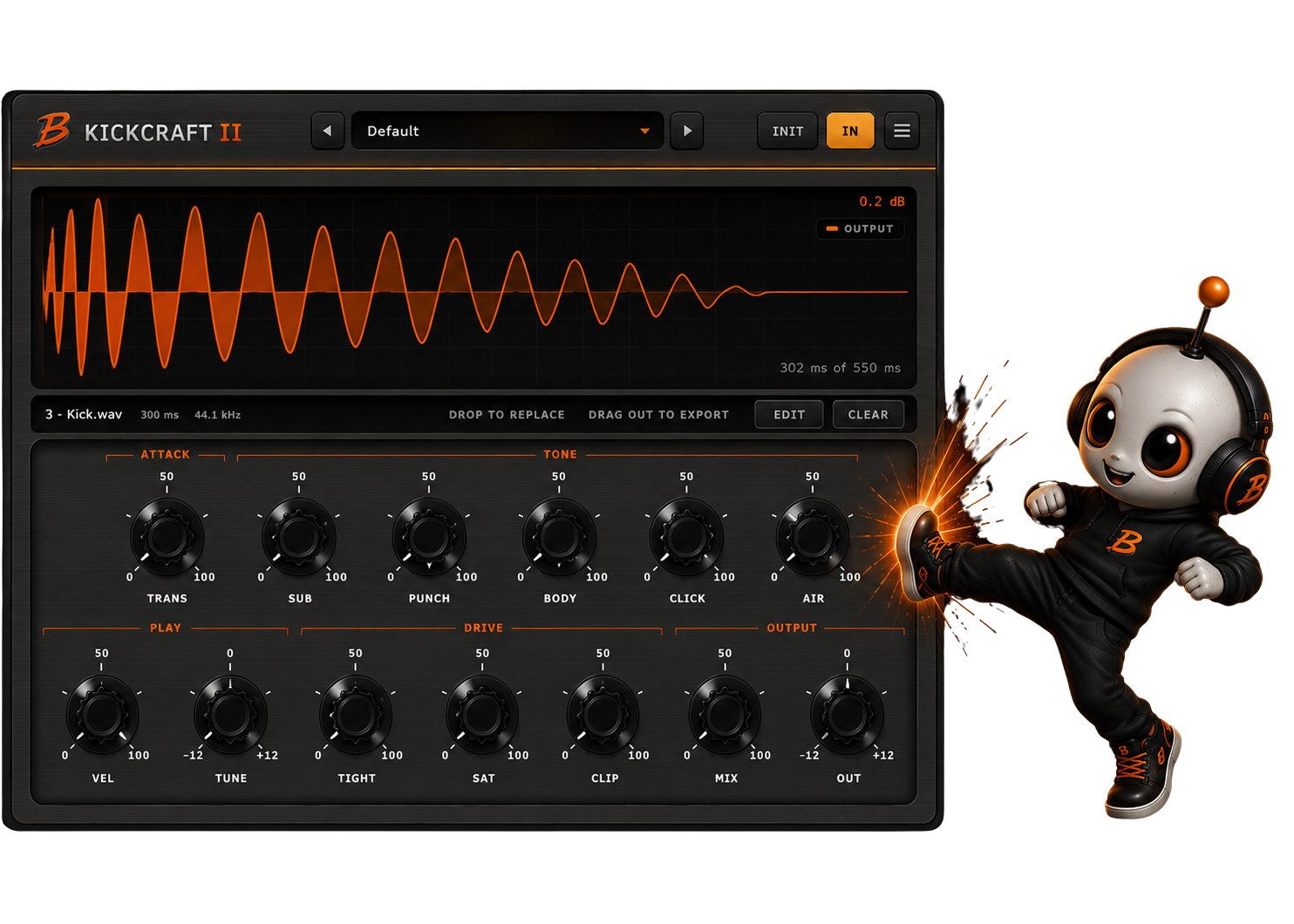Click the 'KICKCRAFT II' title text

tap(163, 132)
